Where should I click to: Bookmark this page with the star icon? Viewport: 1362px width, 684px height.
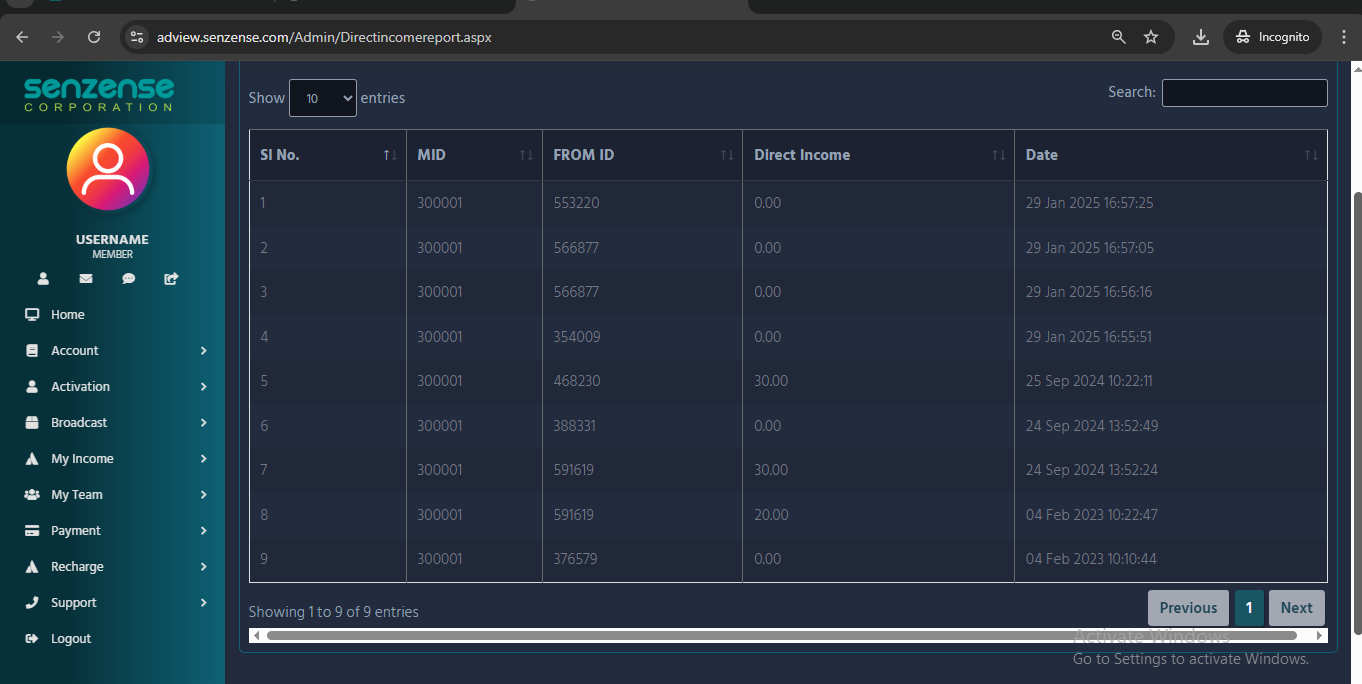tap(1151, 37)
